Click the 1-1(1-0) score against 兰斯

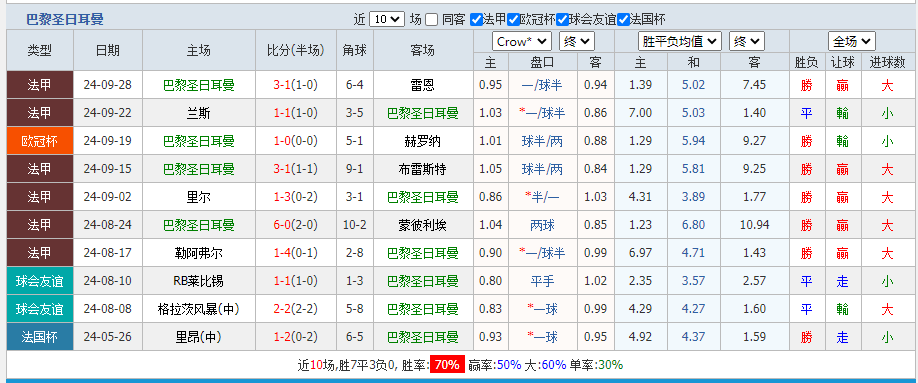tap(296, 114)
